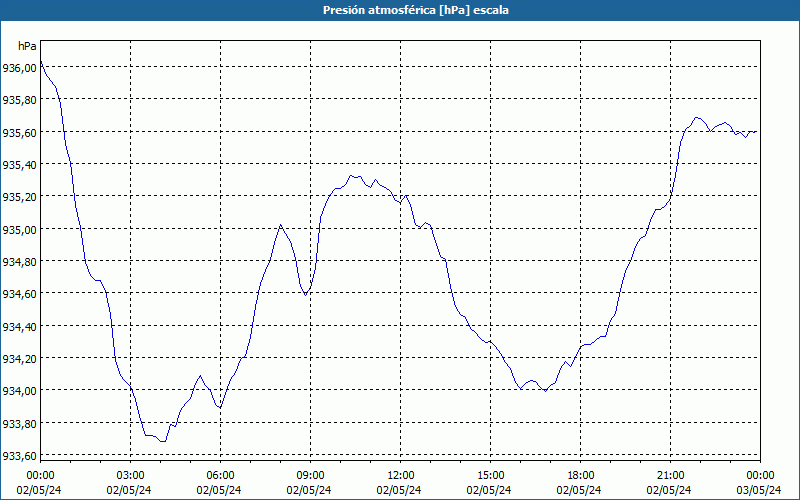This screenshot has width=800, height=500.
Task: Click the 03:00 time label
Action: [131, 475]
